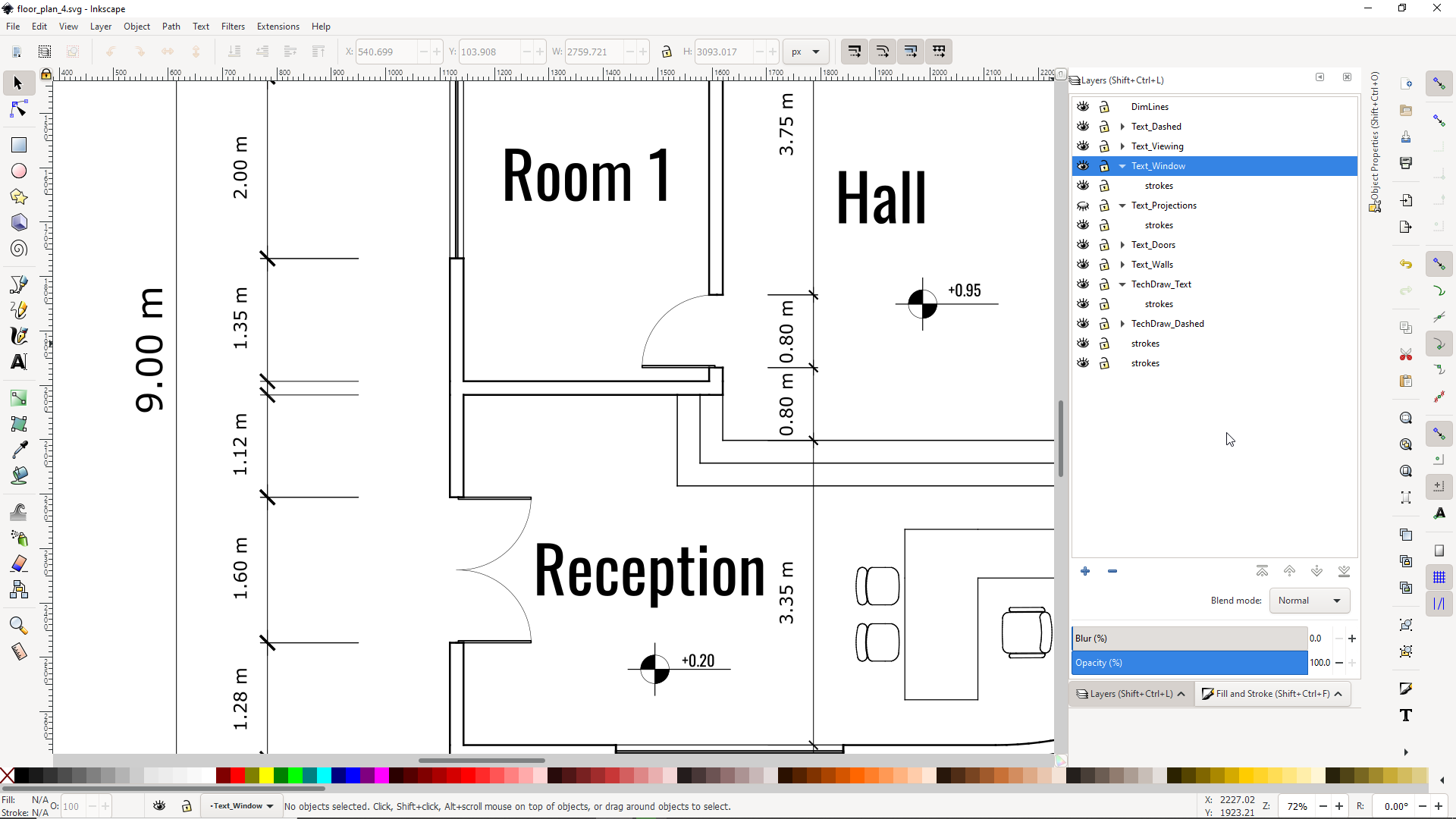The width and height of the screenshot is (1456, 819).
Task: Collapse the TechDraw_Text layer
Action: pos(1122,284)
